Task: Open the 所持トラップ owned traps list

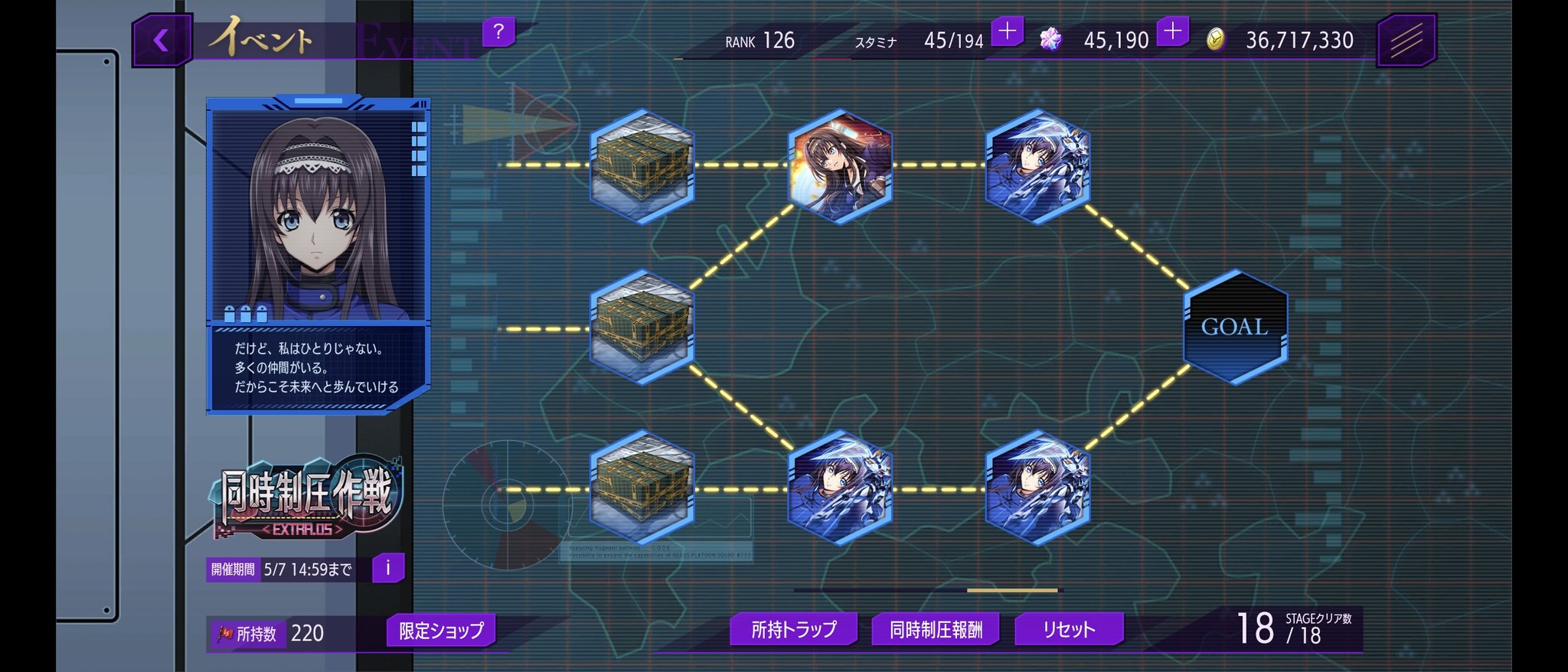Action: coord(794,629)
